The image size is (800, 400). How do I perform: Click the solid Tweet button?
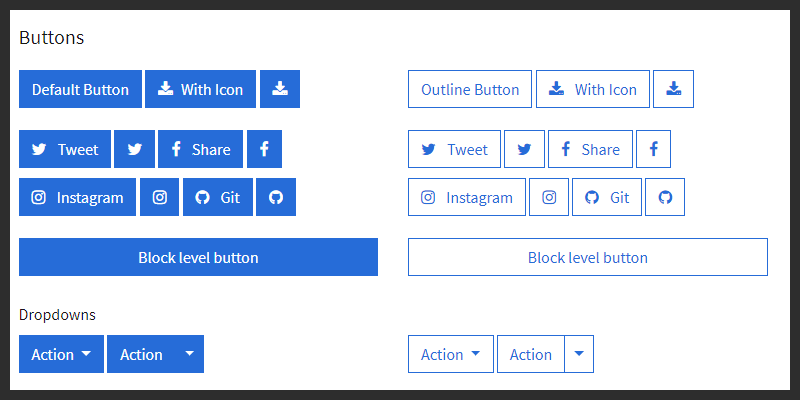65,149
